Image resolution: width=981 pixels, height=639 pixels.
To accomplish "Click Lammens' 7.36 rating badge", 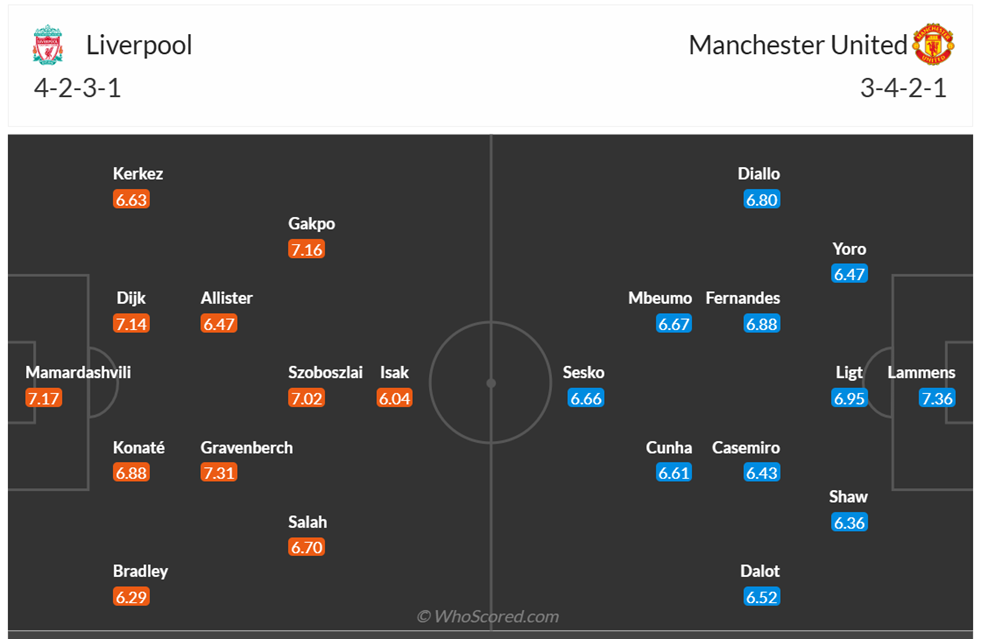I will [937, 398].
